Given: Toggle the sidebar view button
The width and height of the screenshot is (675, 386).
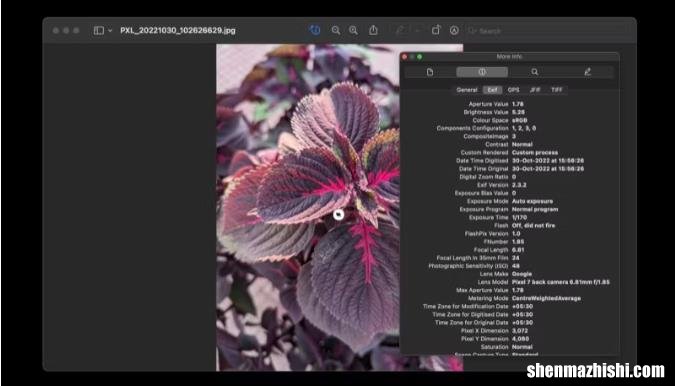Looking at the screenshot, I should pyautogui.click(x=99, y=31).
